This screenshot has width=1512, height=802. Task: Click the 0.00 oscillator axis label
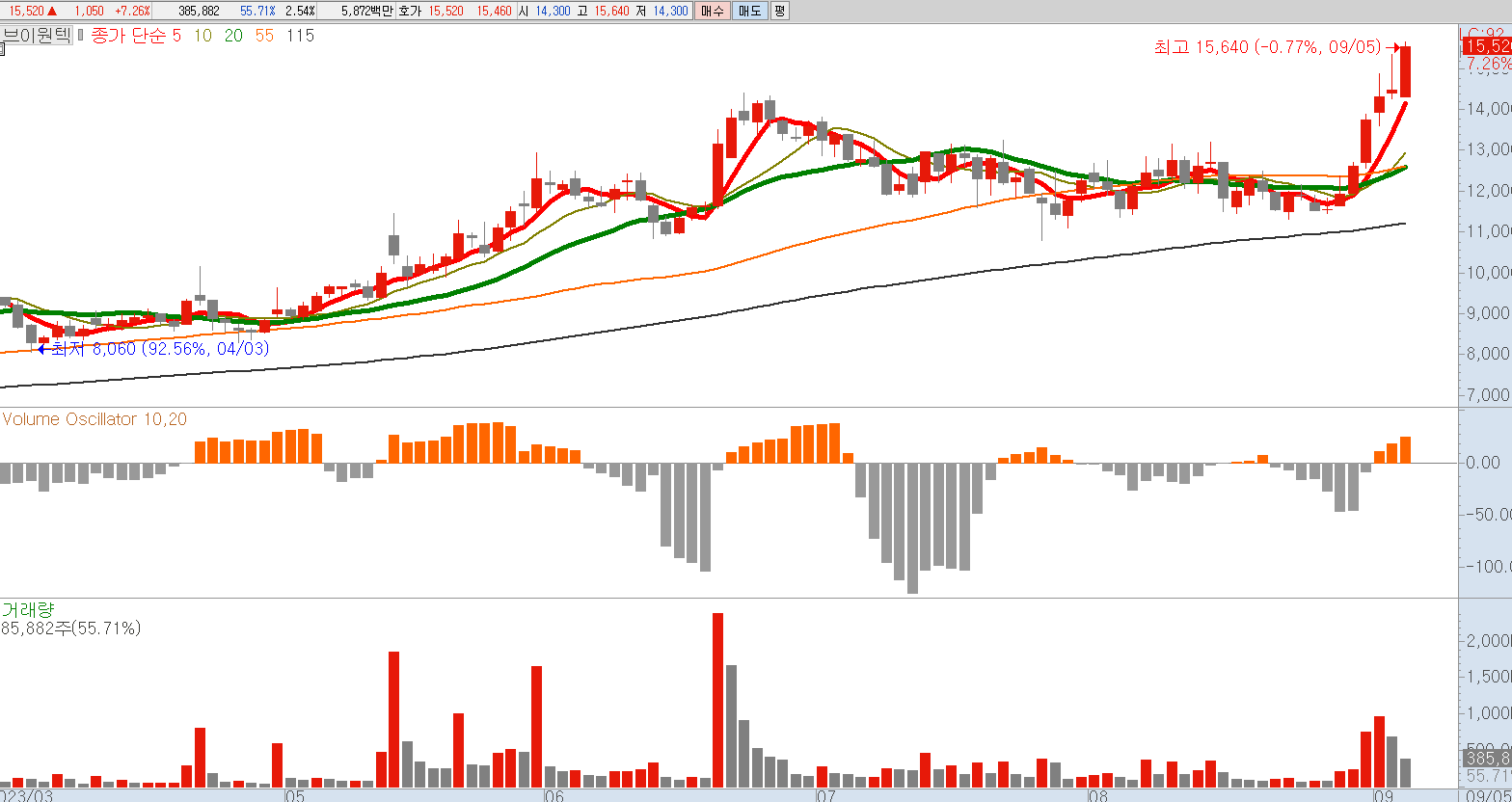point(1483,463)
